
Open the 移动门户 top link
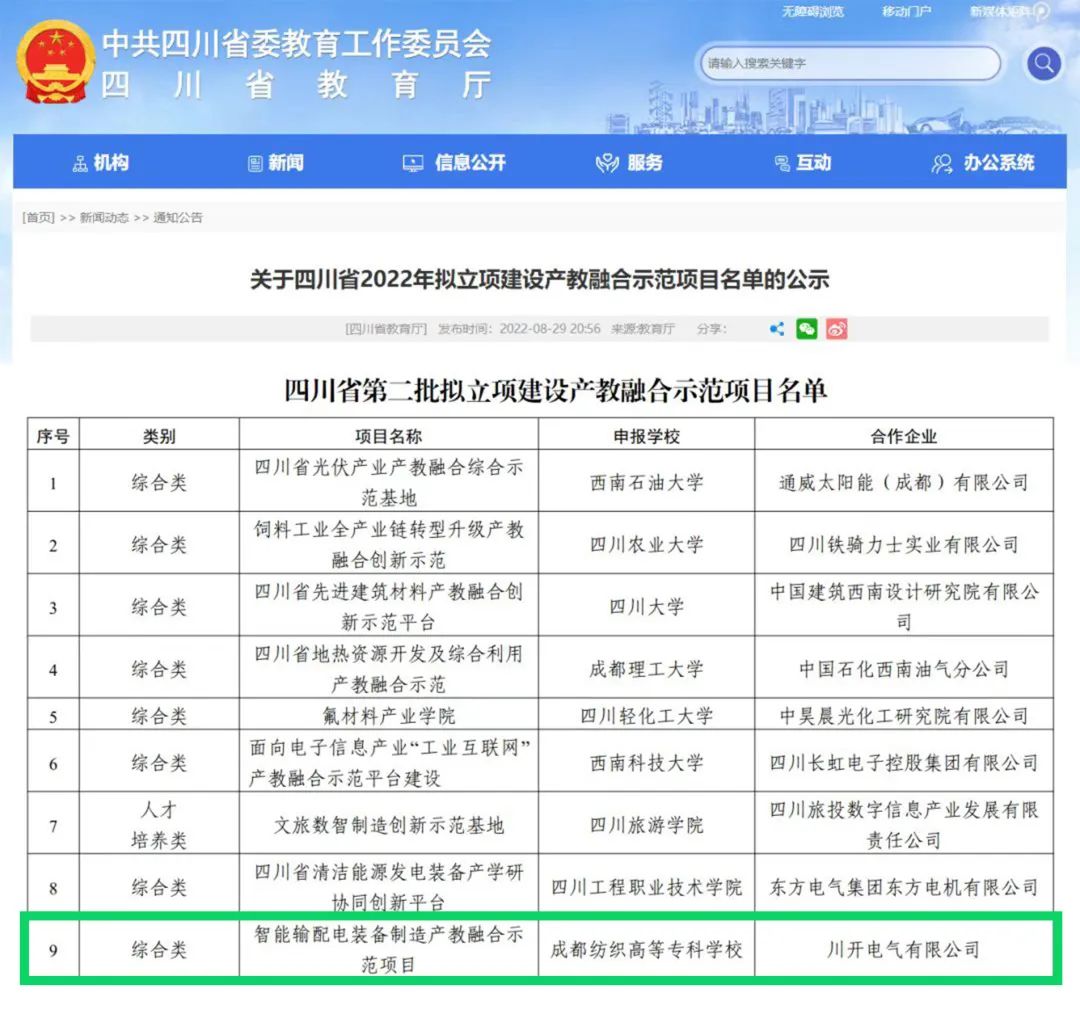tap(906, 12)
